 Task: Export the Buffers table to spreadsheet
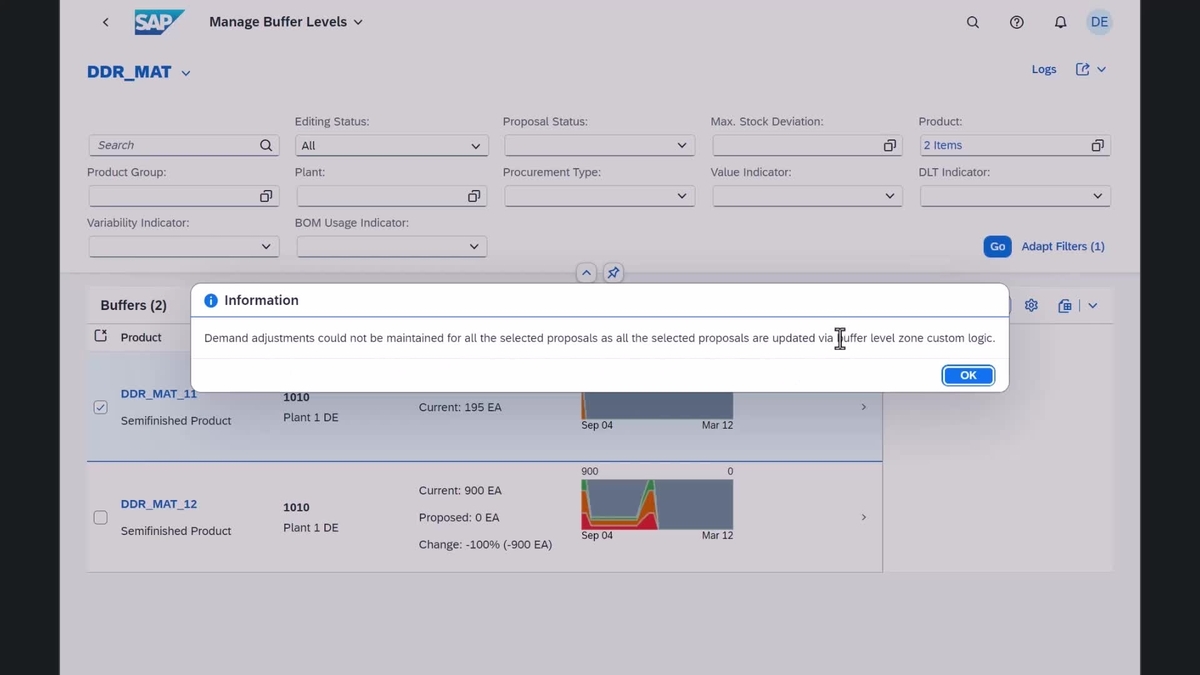1064,305
